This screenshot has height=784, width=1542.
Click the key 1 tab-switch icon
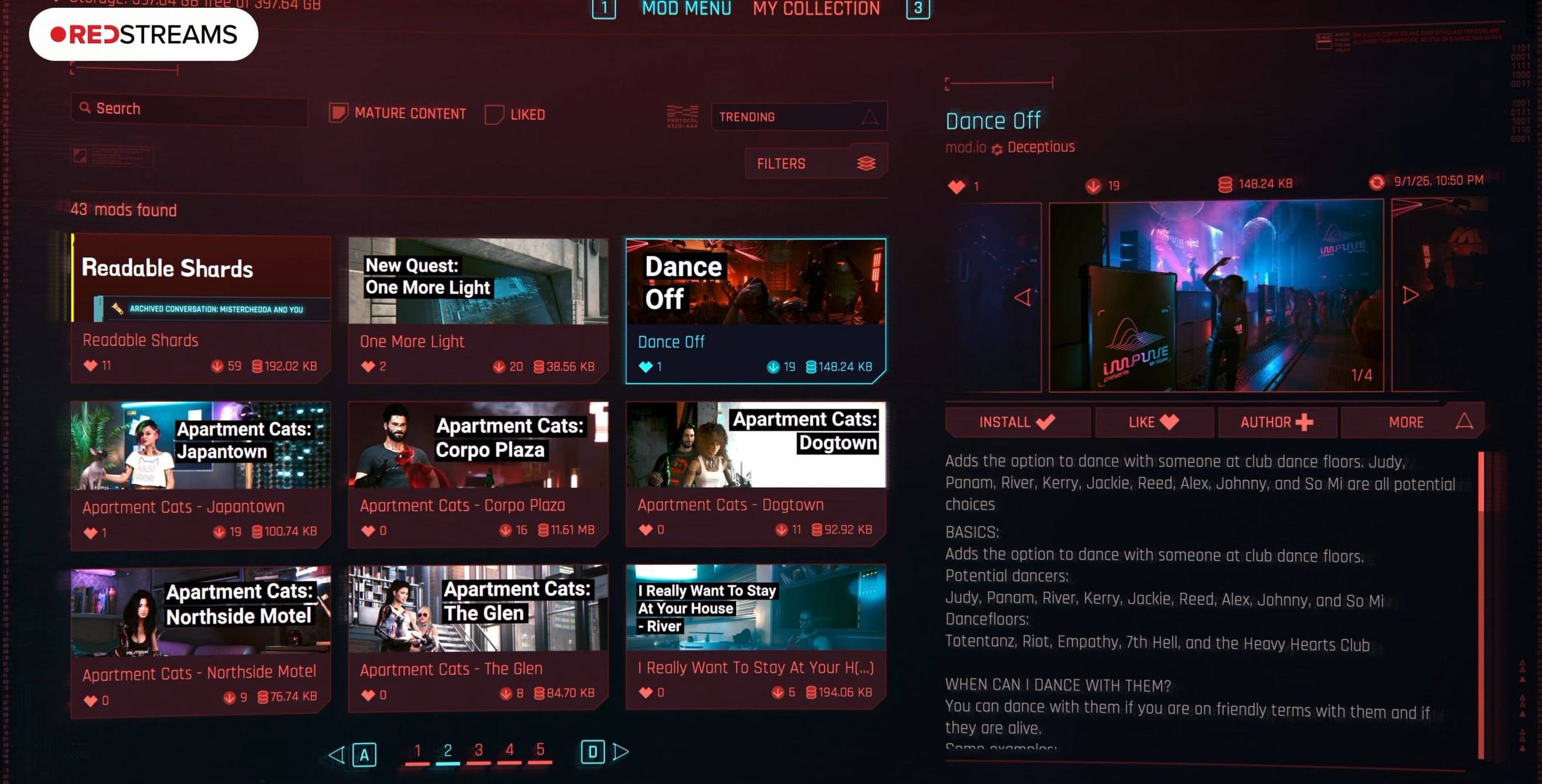tap(604, 8)
